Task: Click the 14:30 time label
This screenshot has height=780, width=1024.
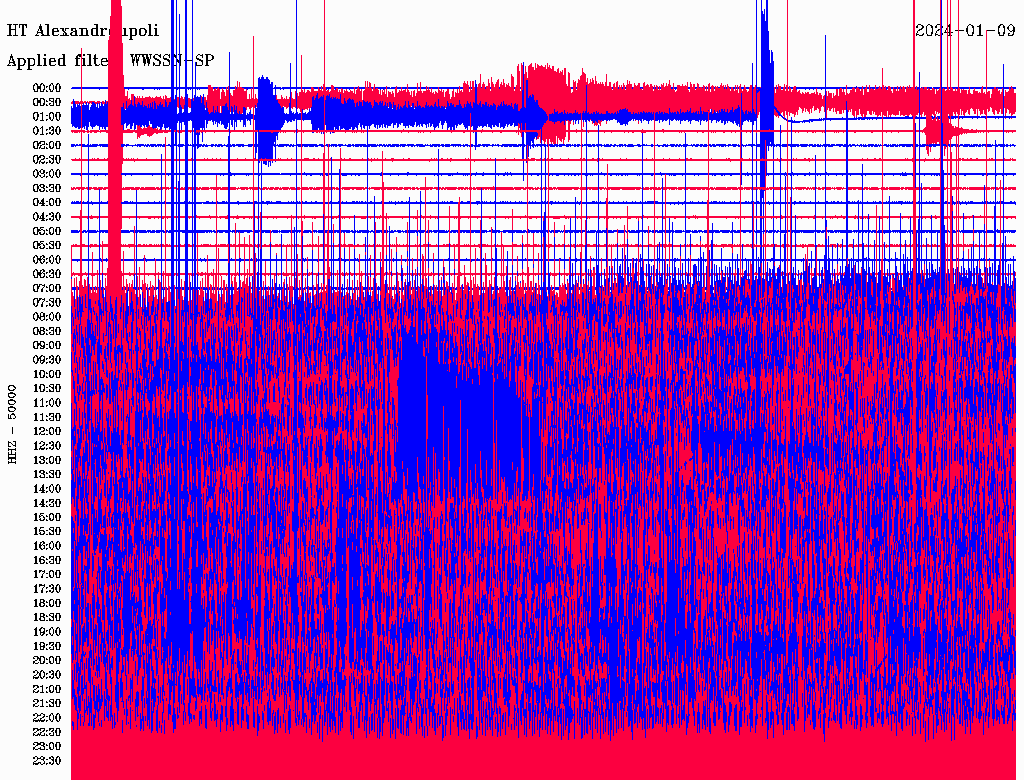Action: 47,504
